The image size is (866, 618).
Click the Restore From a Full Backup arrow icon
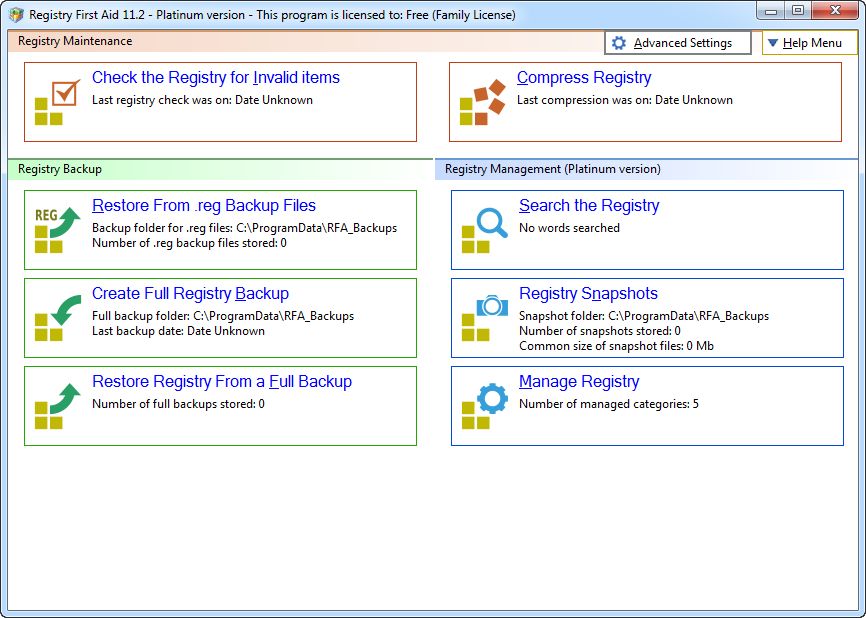[57, 406]
